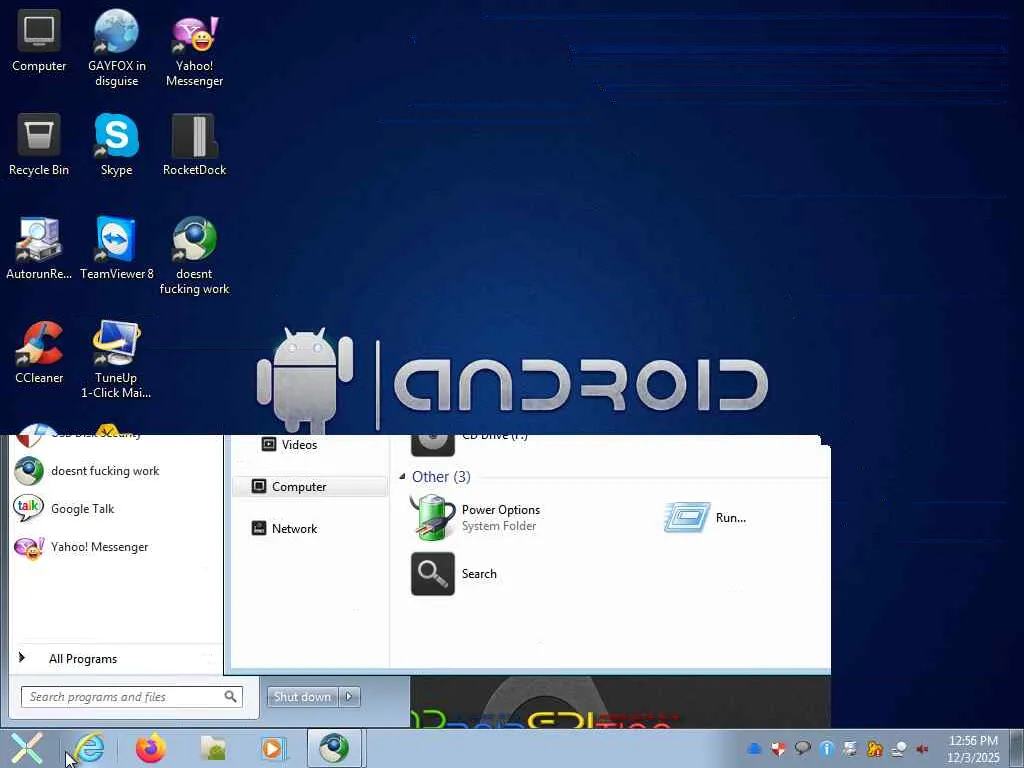Viewport: 1024px width, 768px height.
Task: Open Google Talk from Start menu
Action: pos(64,509)
